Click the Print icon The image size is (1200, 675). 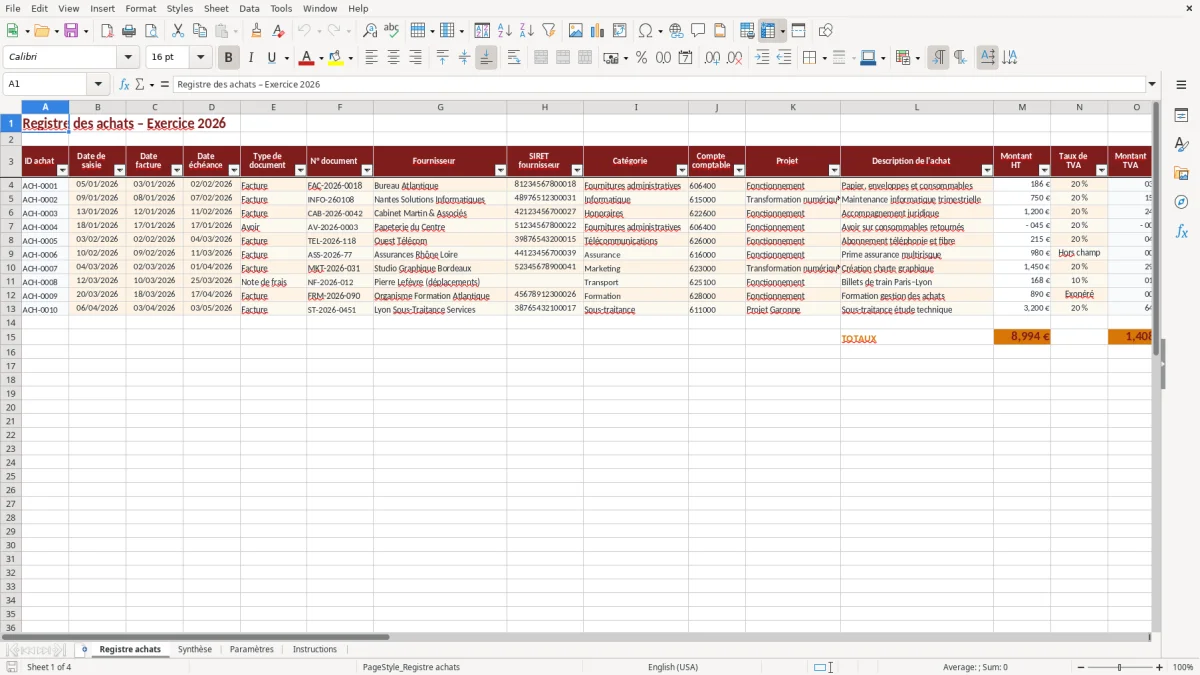[x=129, y=31]
